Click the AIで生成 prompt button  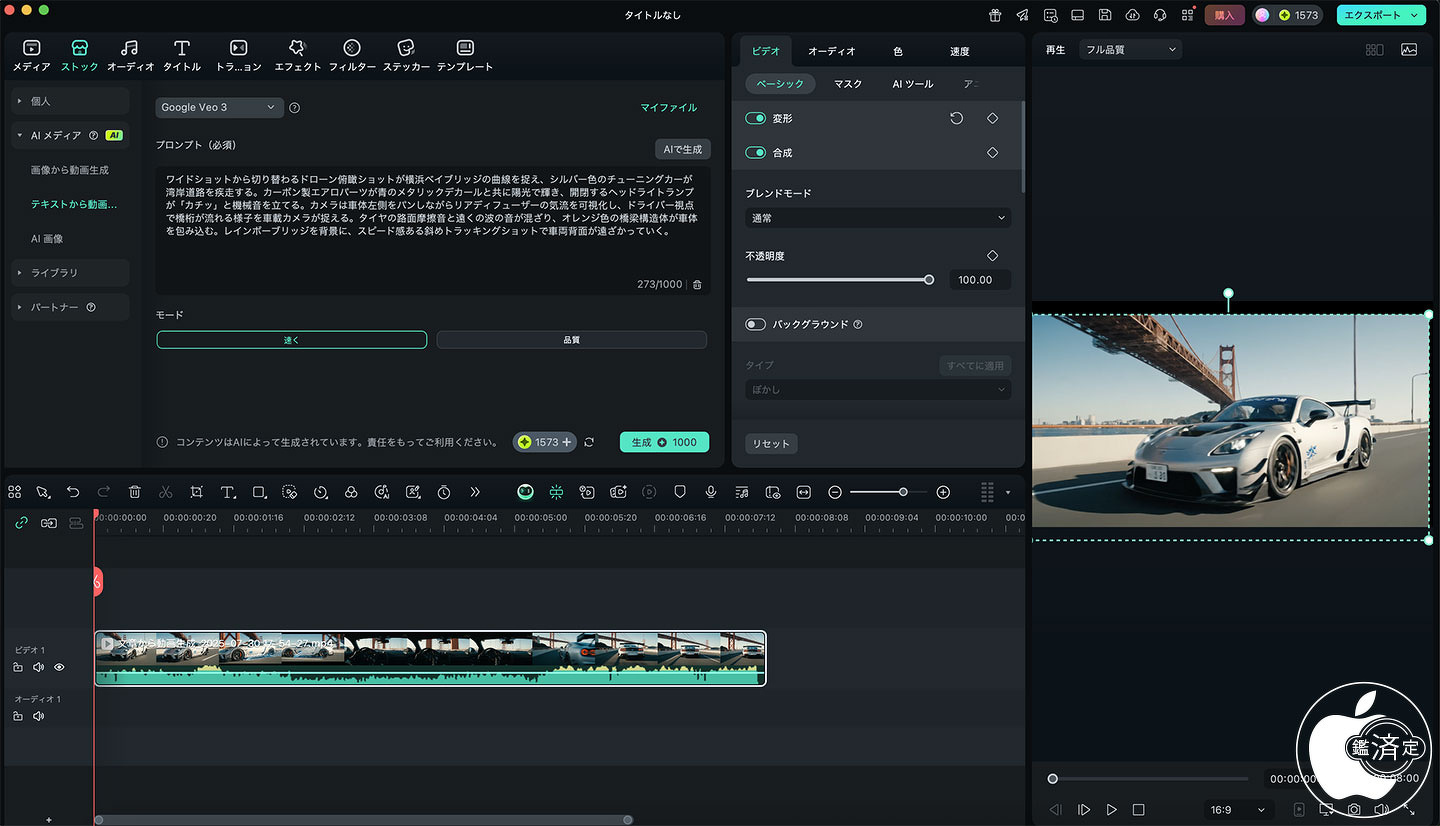pos(683,149)
